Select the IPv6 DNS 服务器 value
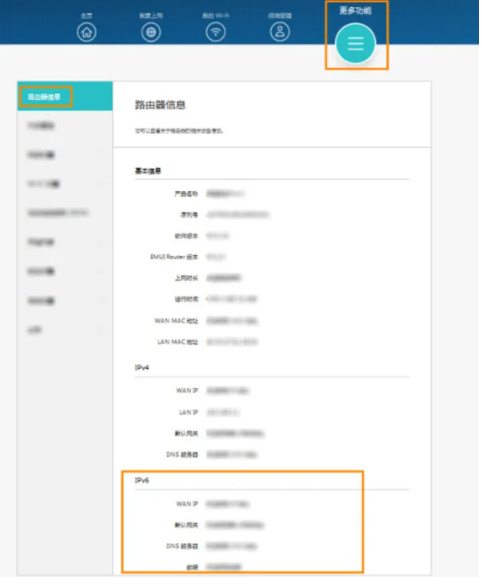482x586 pixels. pos(232,546)
